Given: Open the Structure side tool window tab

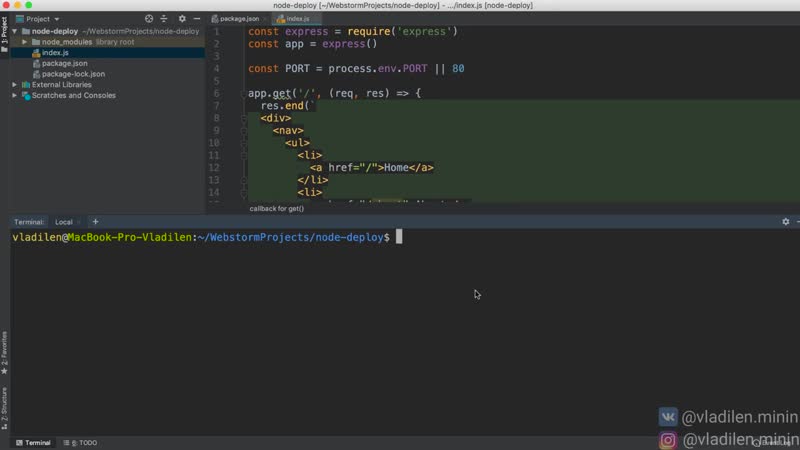Looking at the screenshot, I should pyautogui.click(x=4, y=408).
